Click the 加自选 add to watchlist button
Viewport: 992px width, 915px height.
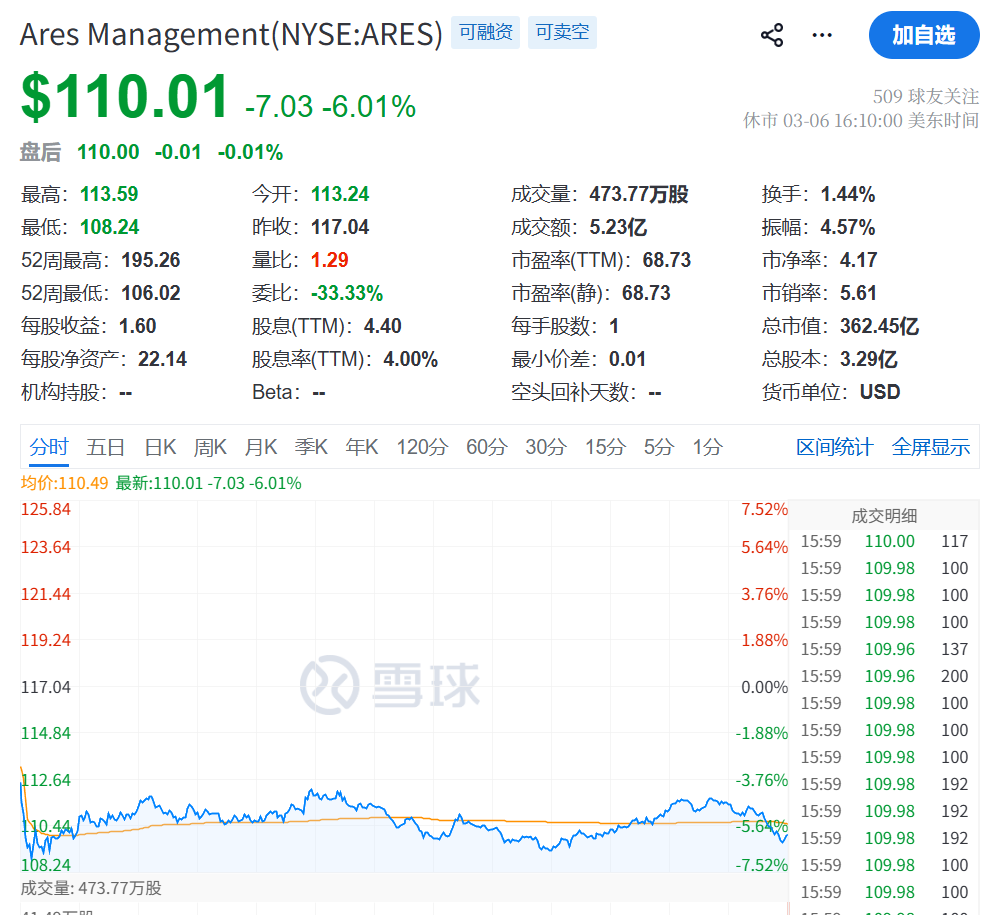coord(923,35)
